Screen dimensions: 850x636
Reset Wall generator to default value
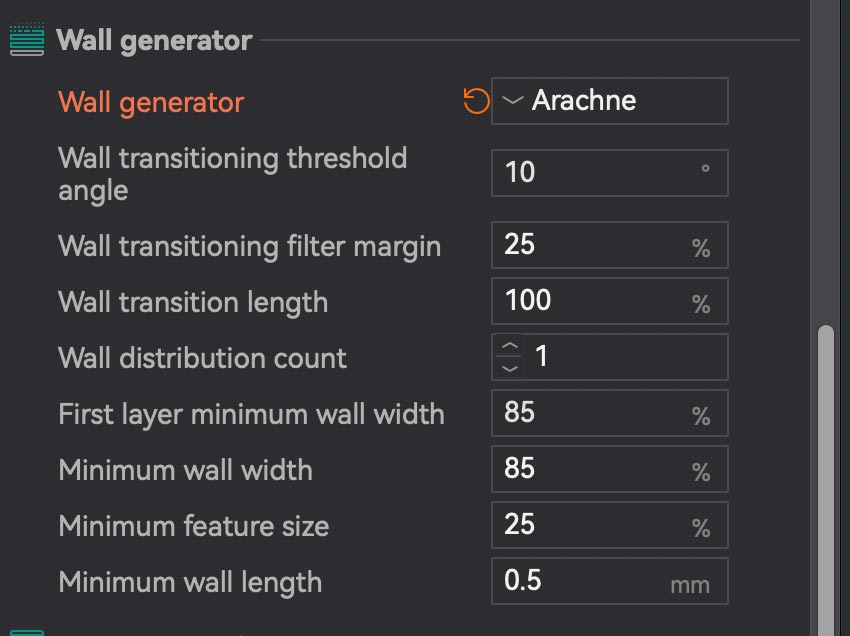click(476, 101)
